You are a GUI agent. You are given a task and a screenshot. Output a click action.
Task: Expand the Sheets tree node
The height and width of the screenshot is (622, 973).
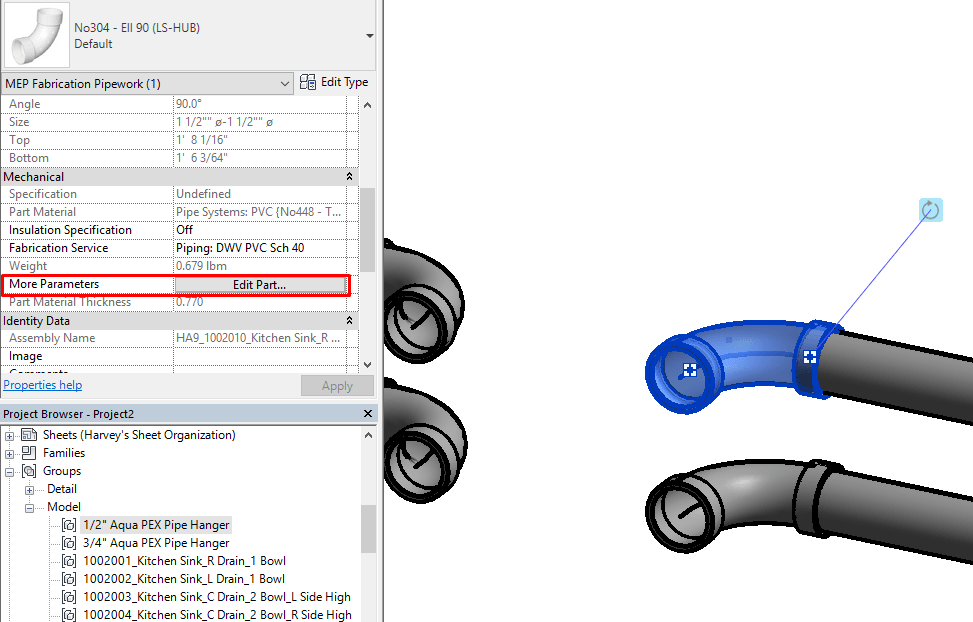tap(8, 435)
